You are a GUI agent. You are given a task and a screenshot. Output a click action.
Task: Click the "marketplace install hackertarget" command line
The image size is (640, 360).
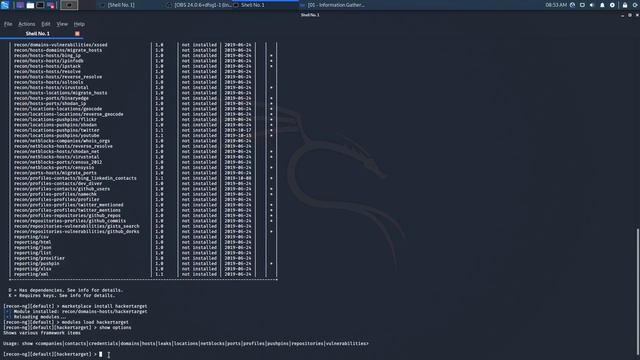75,306
